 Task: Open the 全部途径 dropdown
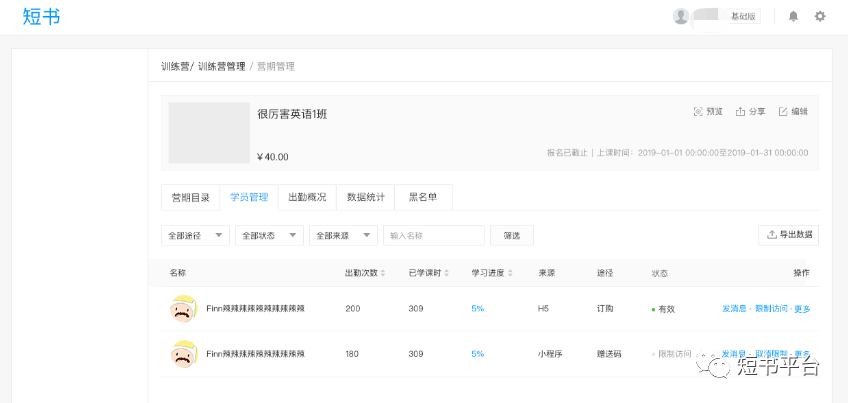point(195,235)
